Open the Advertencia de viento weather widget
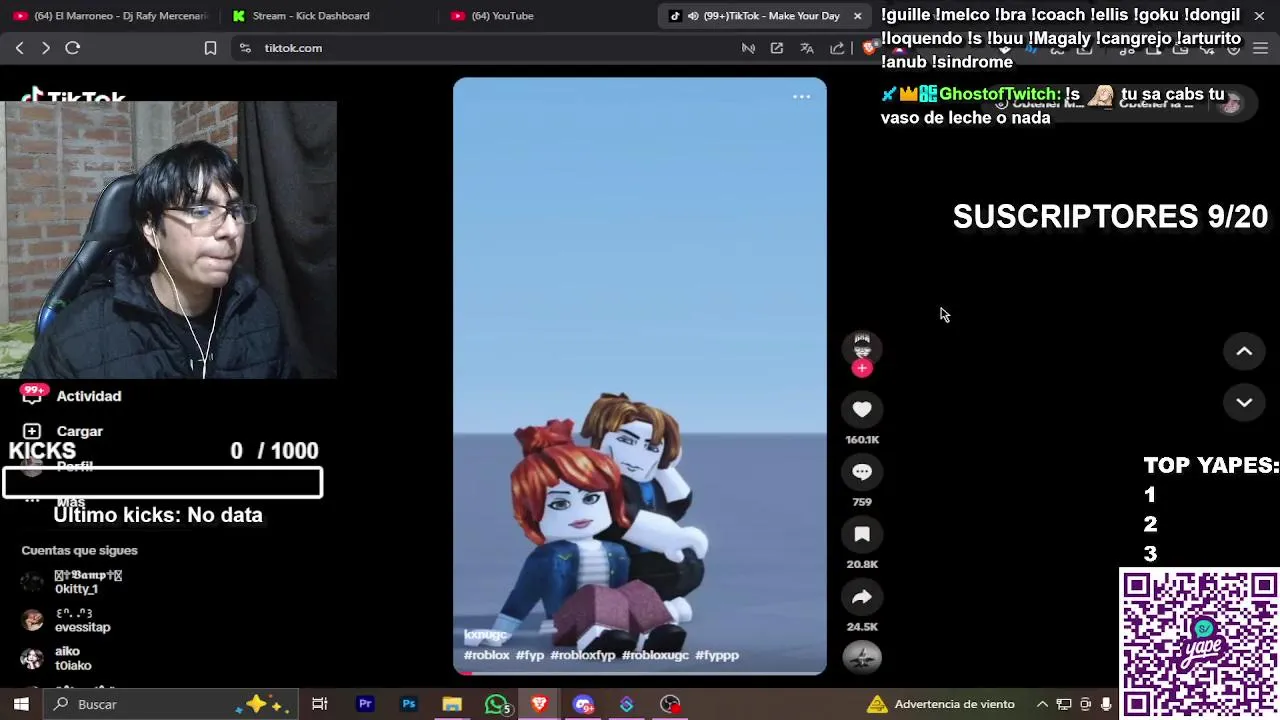The height and width of the screenshot is (720, 1280). (x=942, y=704)
